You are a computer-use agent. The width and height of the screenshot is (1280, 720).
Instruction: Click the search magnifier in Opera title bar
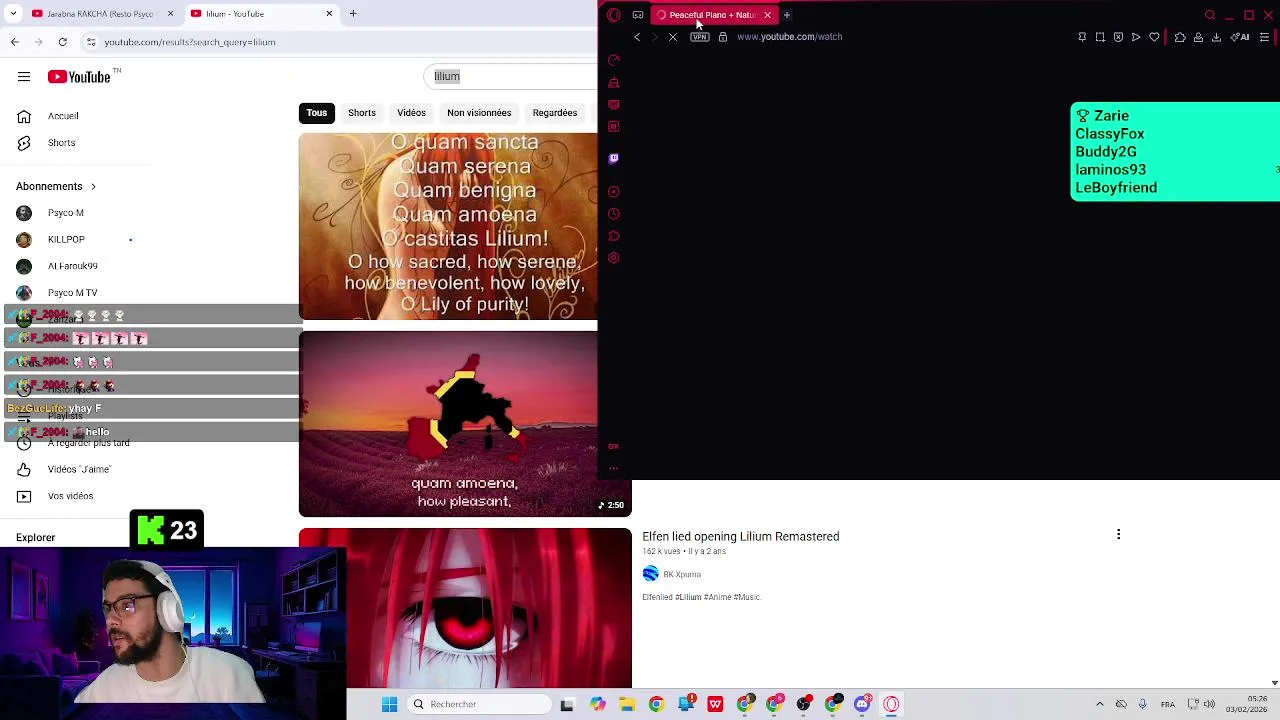coord(1210,15)
